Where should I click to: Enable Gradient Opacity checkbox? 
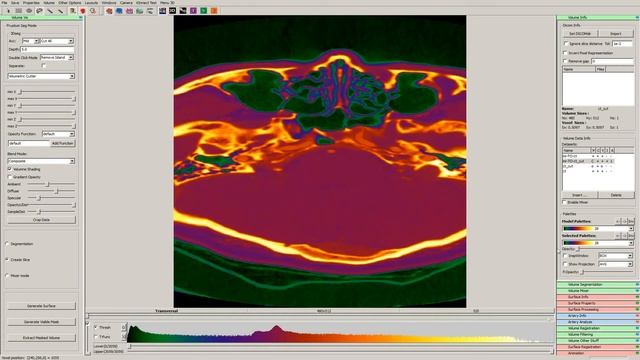point(10,177)
